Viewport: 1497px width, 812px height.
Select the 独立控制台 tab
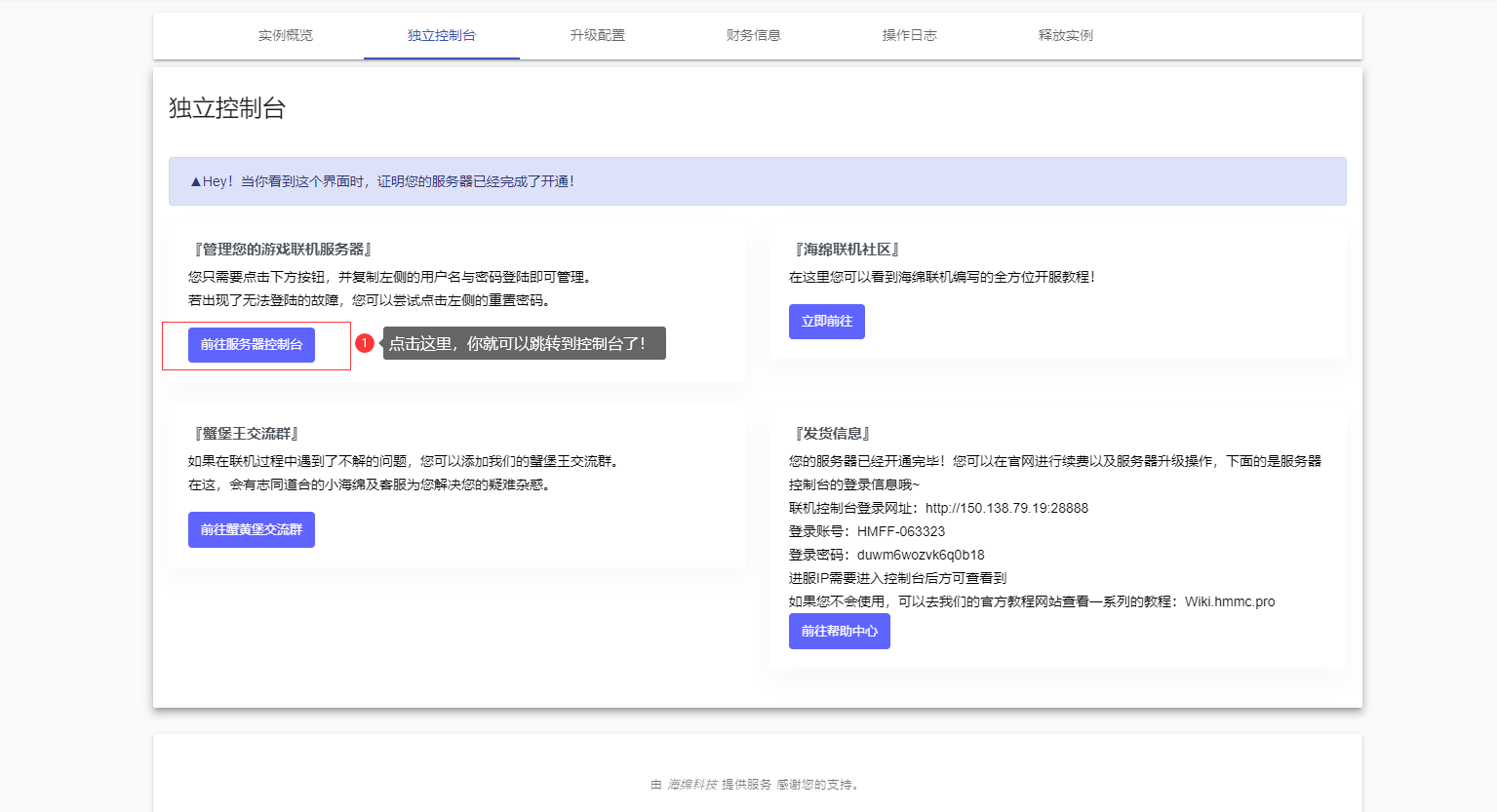pos(442,35)
